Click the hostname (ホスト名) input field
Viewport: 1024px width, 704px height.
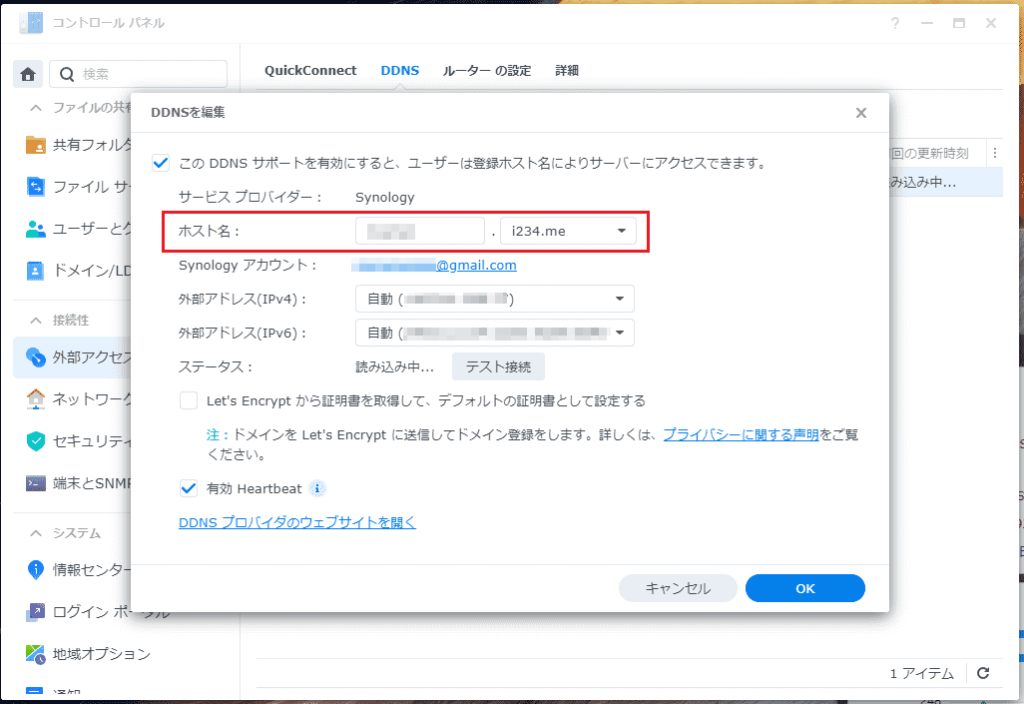[419, 231]
